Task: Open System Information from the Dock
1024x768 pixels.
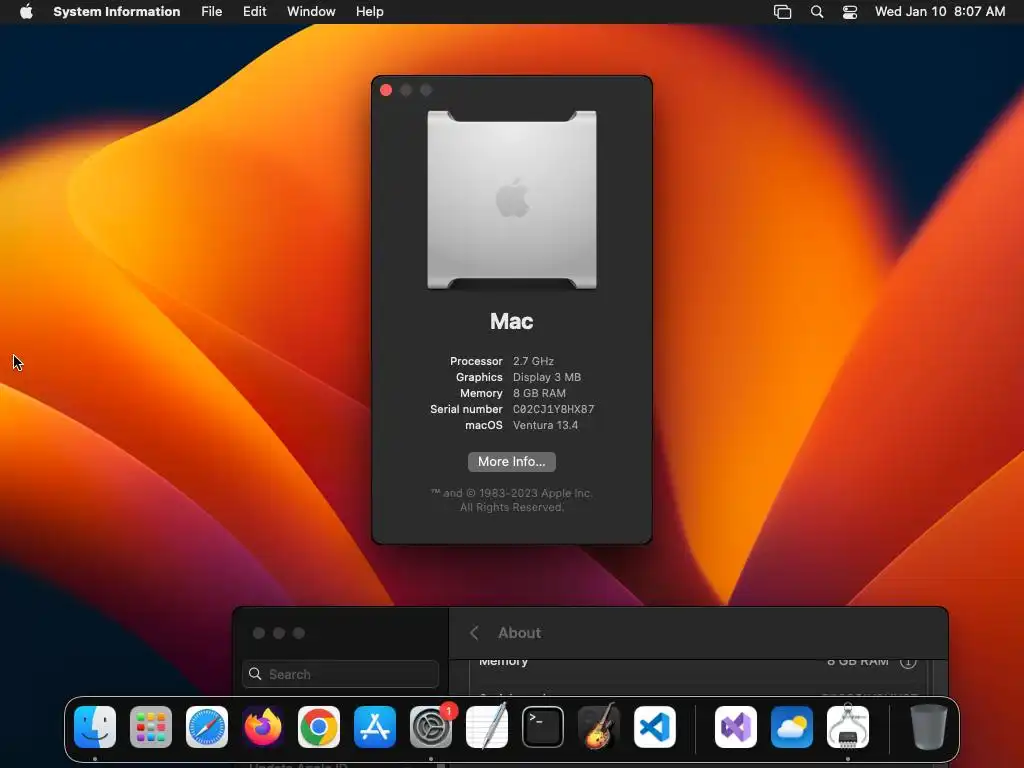Action: [848, 727]
